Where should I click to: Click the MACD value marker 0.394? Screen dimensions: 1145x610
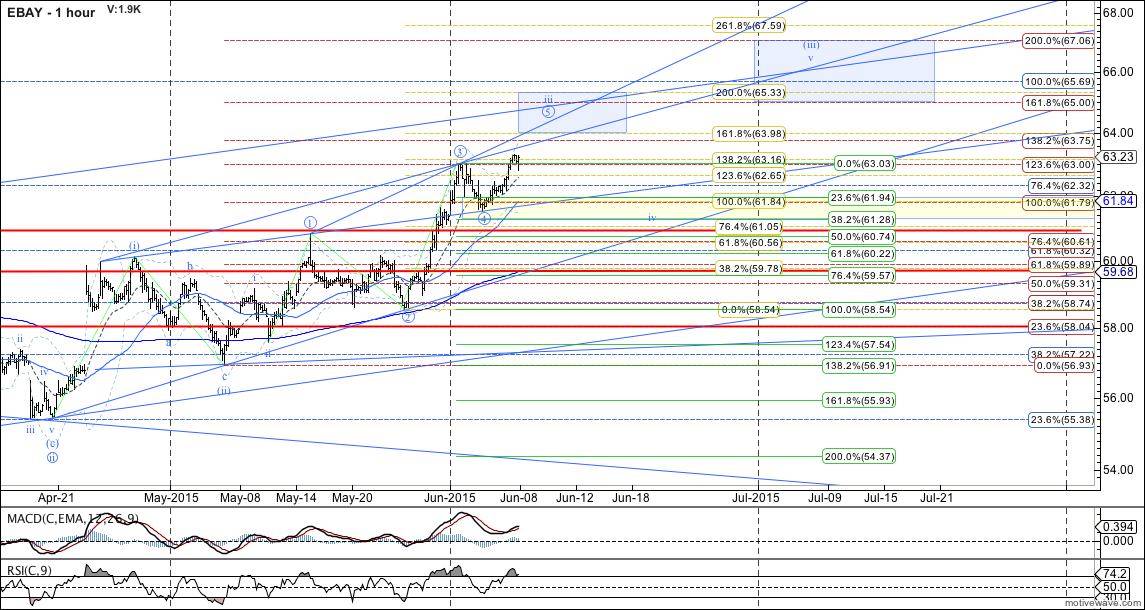[x=1118, y=525]
